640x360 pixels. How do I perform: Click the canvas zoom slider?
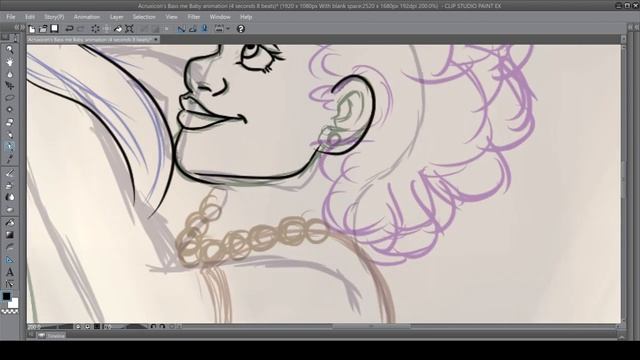point(58,327)
